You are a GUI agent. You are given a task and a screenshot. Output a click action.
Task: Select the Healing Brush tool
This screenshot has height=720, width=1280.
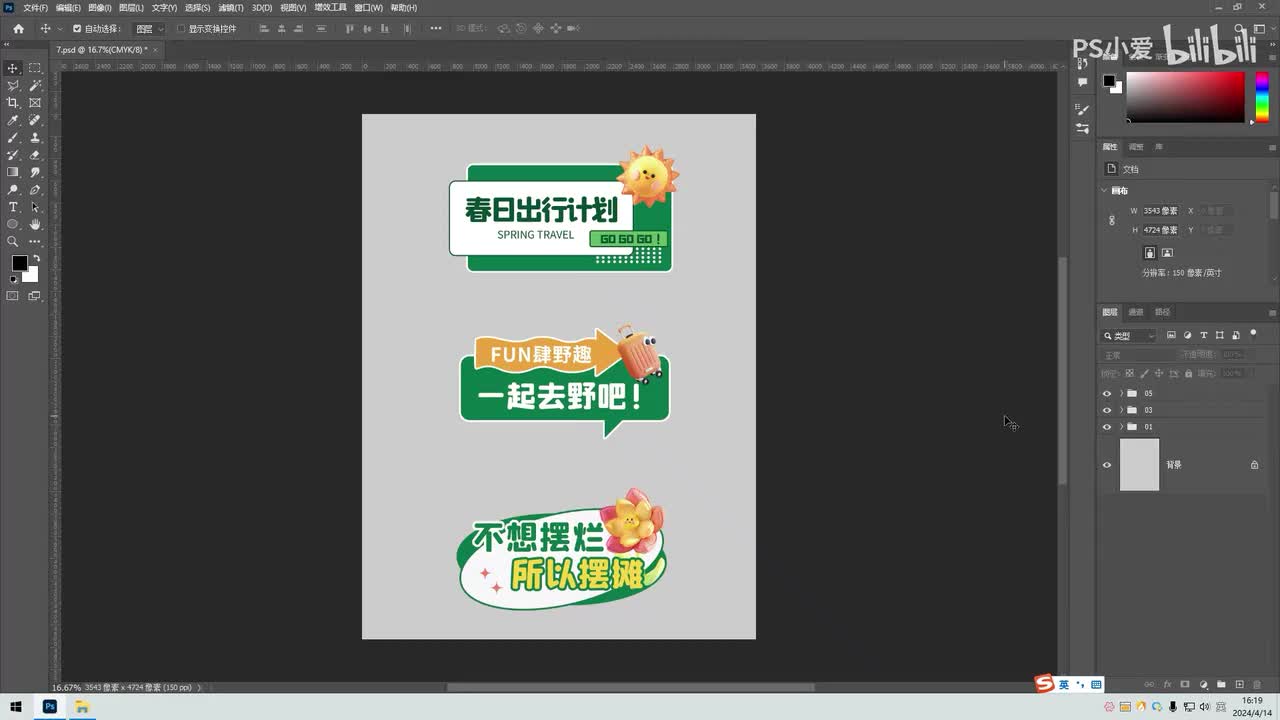click(35, 120)
